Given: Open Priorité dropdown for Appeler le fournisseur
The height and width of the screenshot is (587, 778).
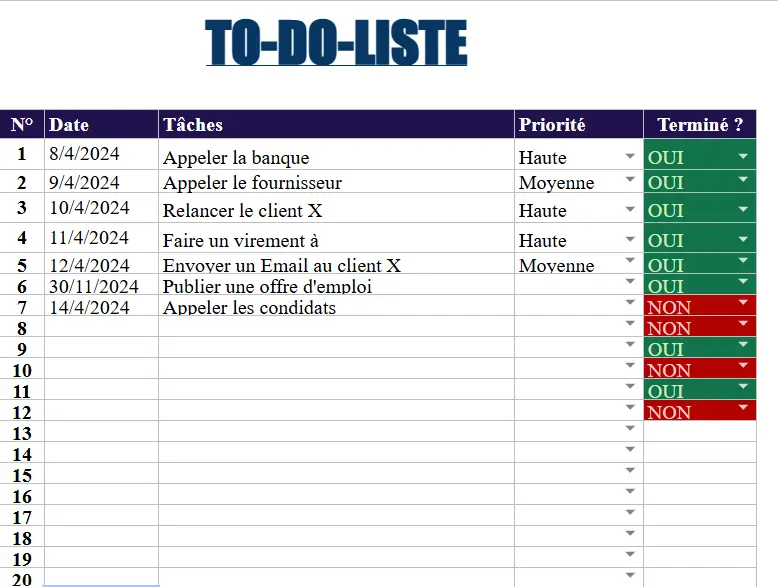Looking at the screenshot, I should [630, 179].
